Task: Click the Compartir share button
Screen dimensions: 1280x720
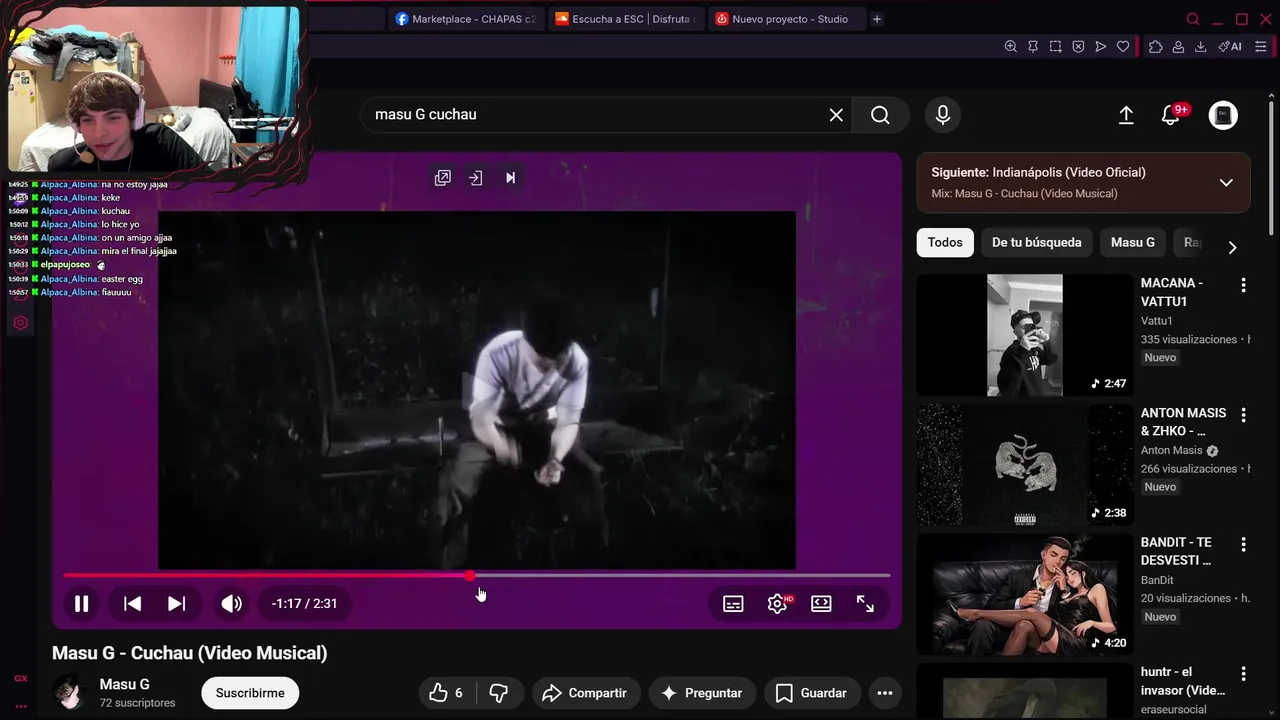Action: (584, 693)
